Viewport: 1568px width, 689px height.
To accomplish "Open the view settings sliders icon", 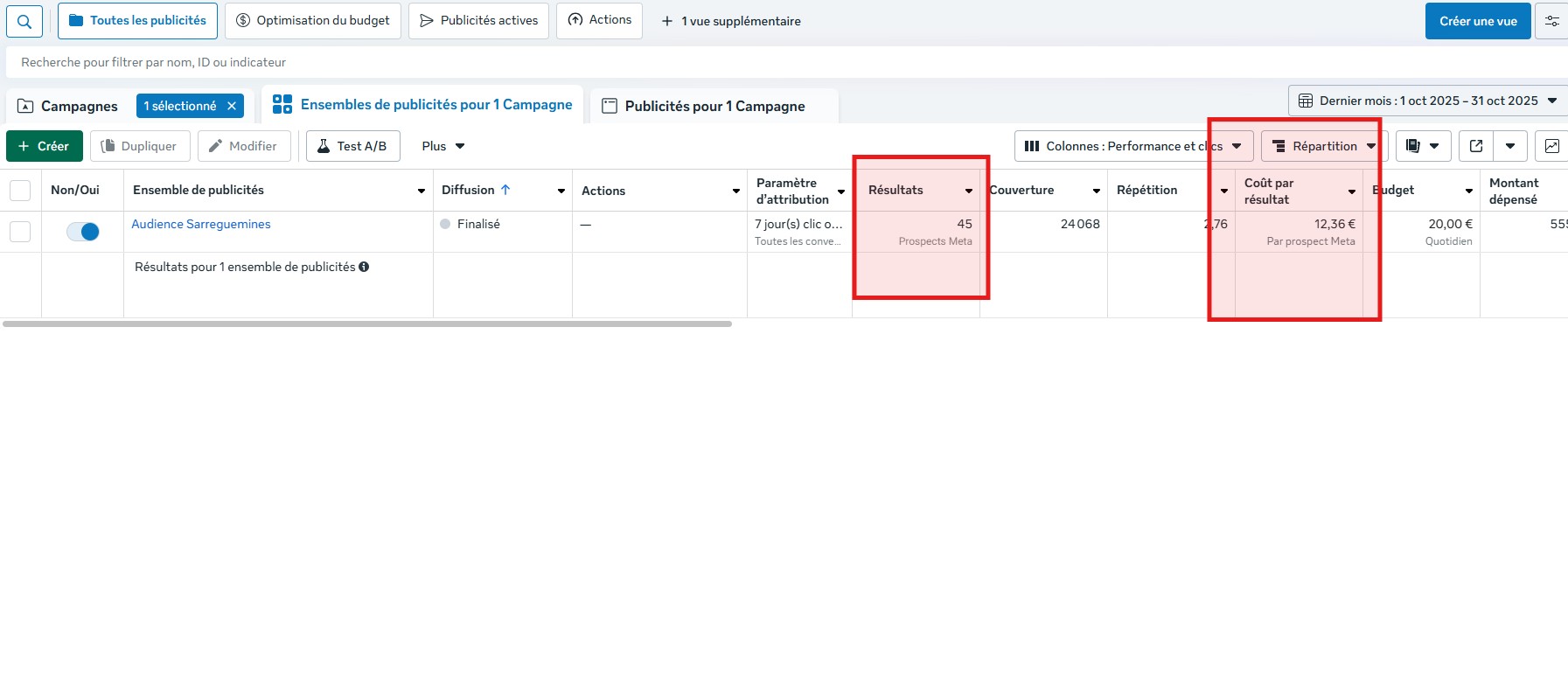I will pos(1552,21).
